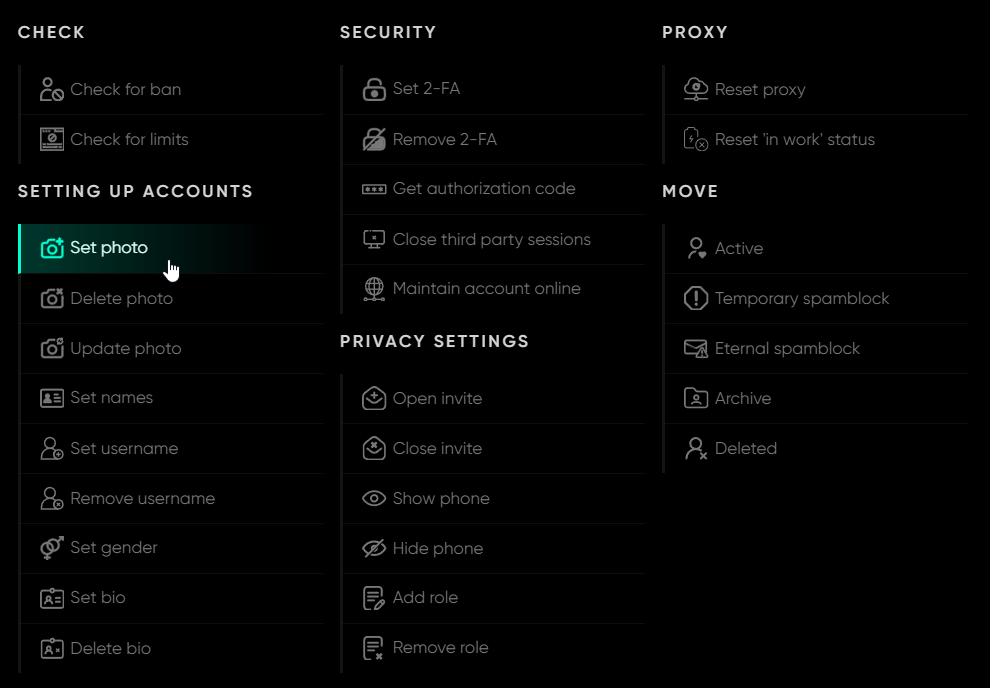
Task: Click the Set 2-FA lock icon
Action: (374, 89)
